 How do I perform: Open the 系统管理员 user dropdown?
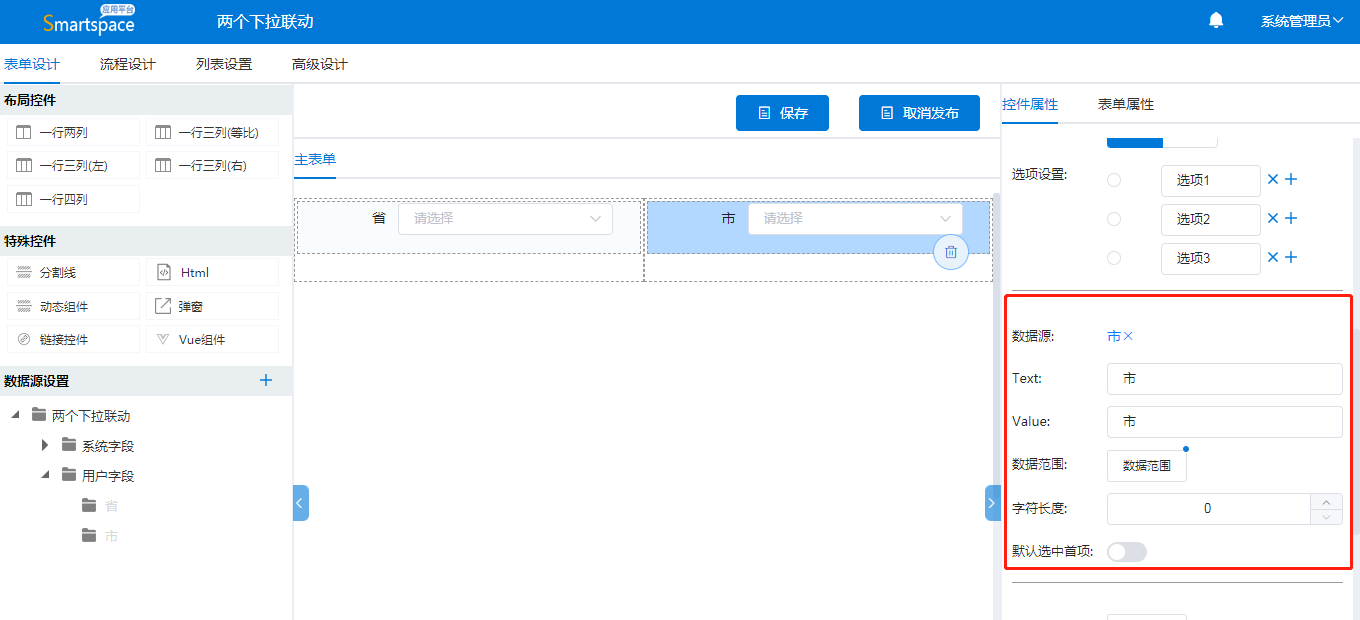click(x=1302, y=21)
